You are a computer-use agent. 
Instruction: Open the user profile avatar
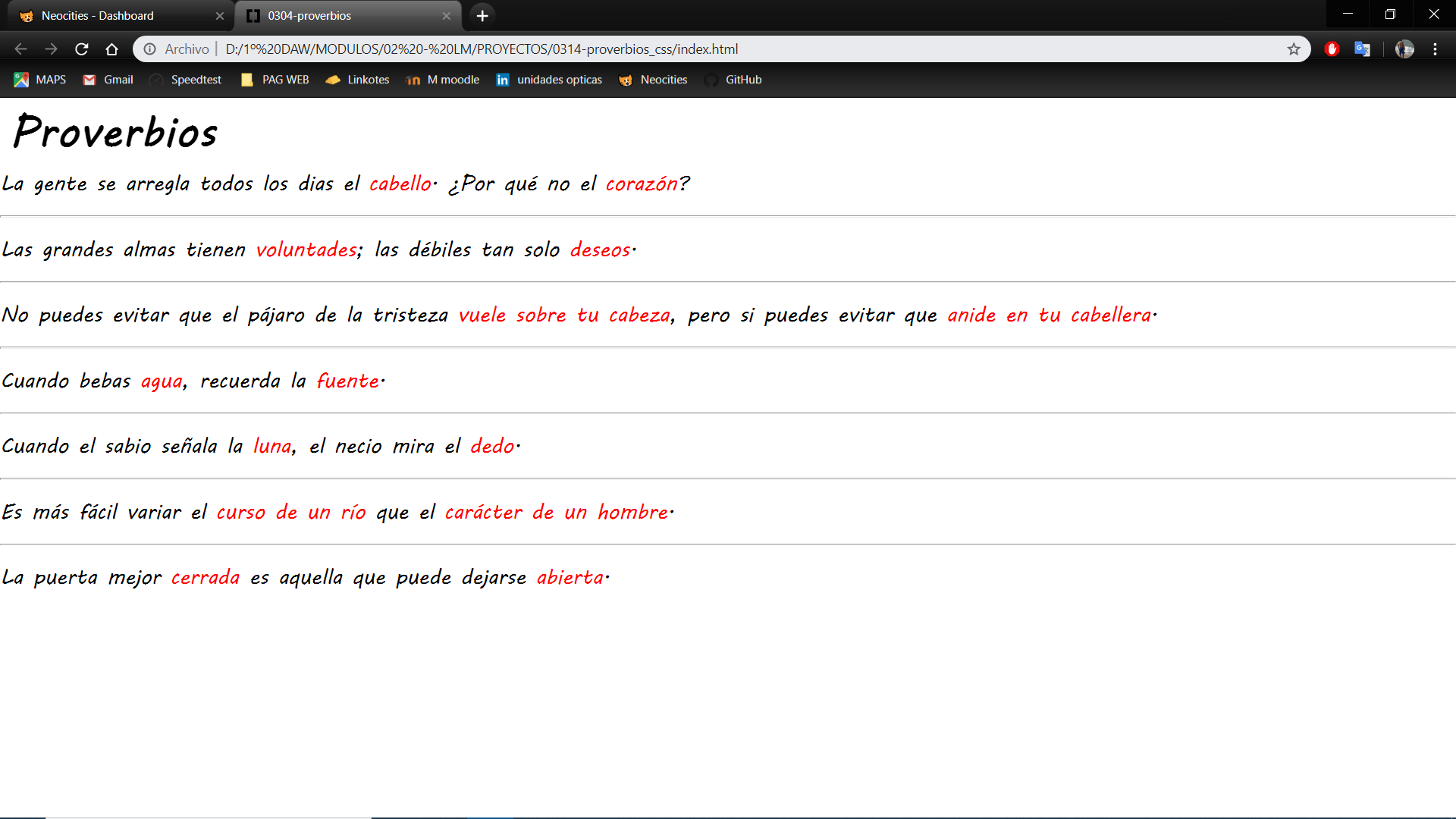(x=1404, y=49)
